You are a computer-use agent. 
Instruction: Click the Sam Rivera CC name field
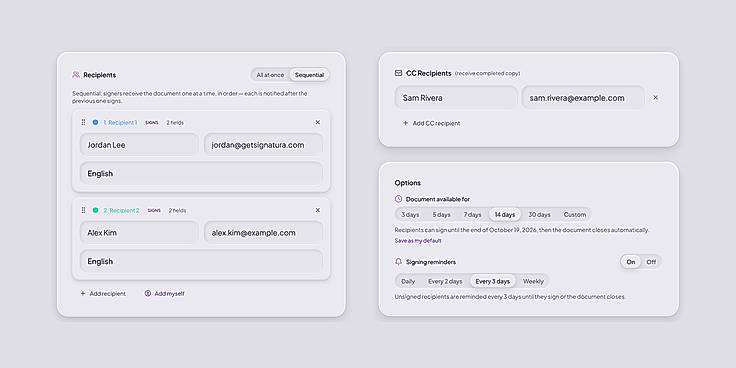pos(456,98)
